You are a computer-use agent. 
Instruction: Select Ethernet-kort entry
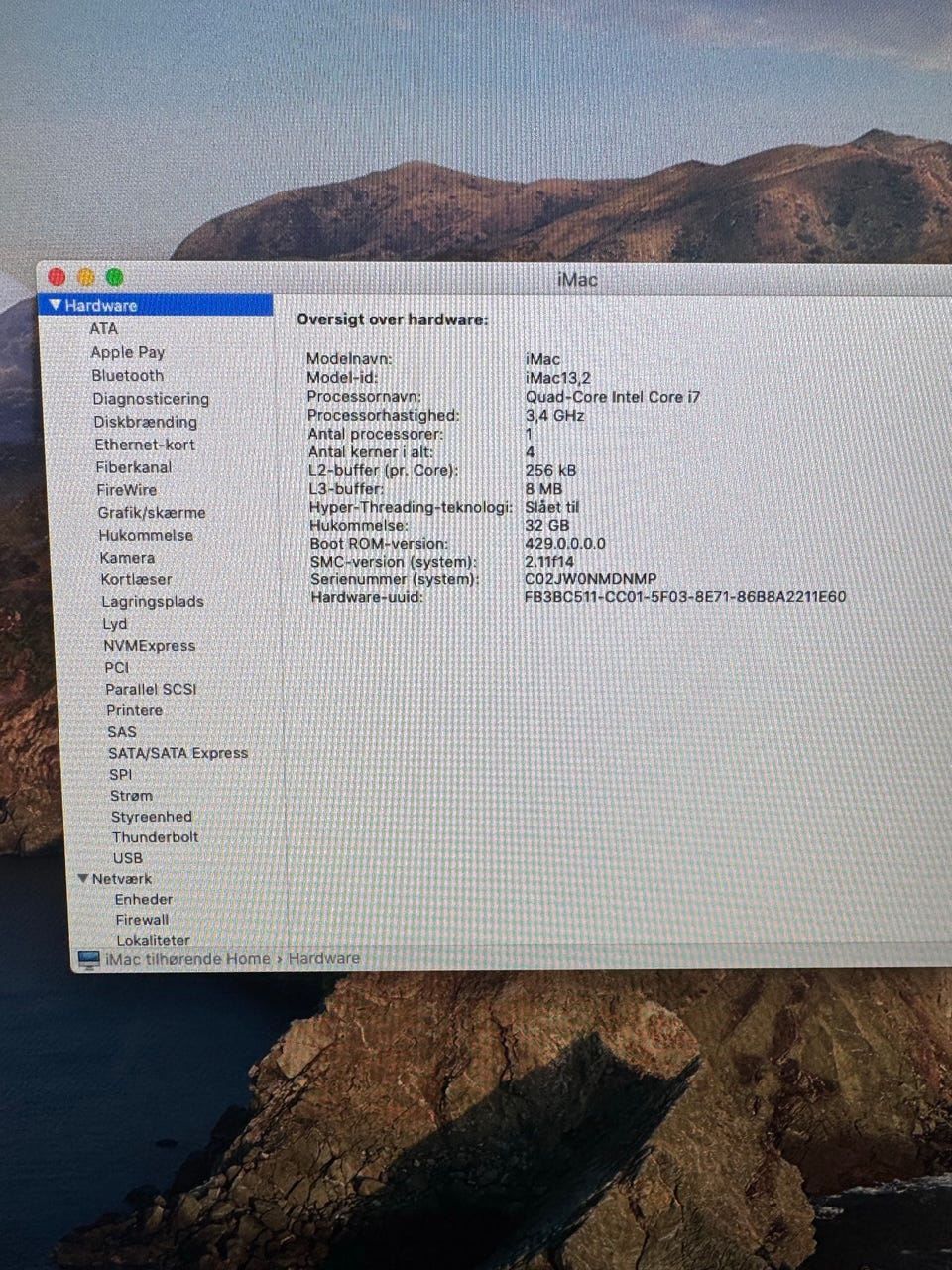(145, 444)
